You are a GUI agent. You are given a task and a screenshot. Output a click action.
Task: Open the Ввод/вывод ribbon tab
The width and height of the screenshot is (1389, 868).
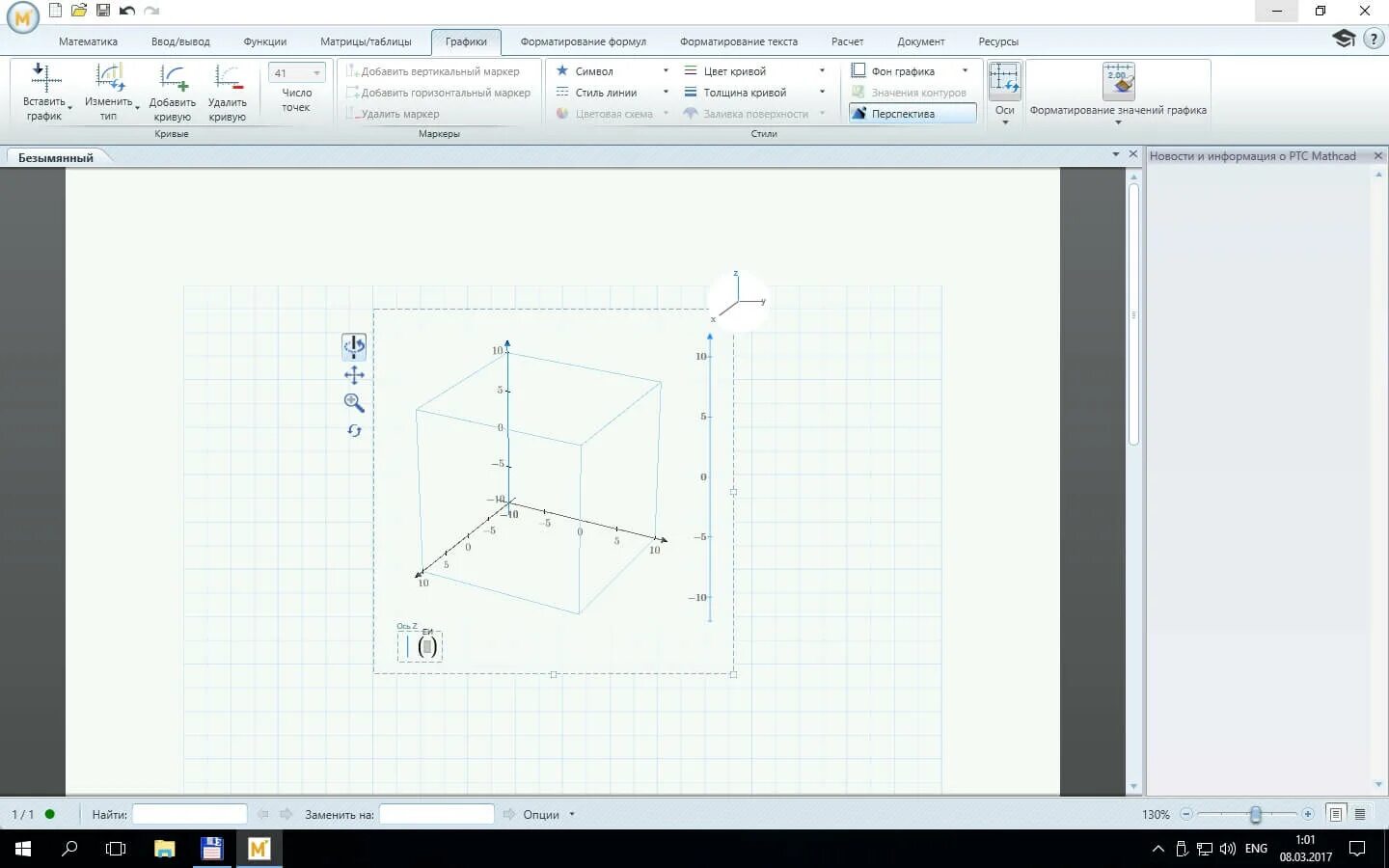(x=180, y=41)
